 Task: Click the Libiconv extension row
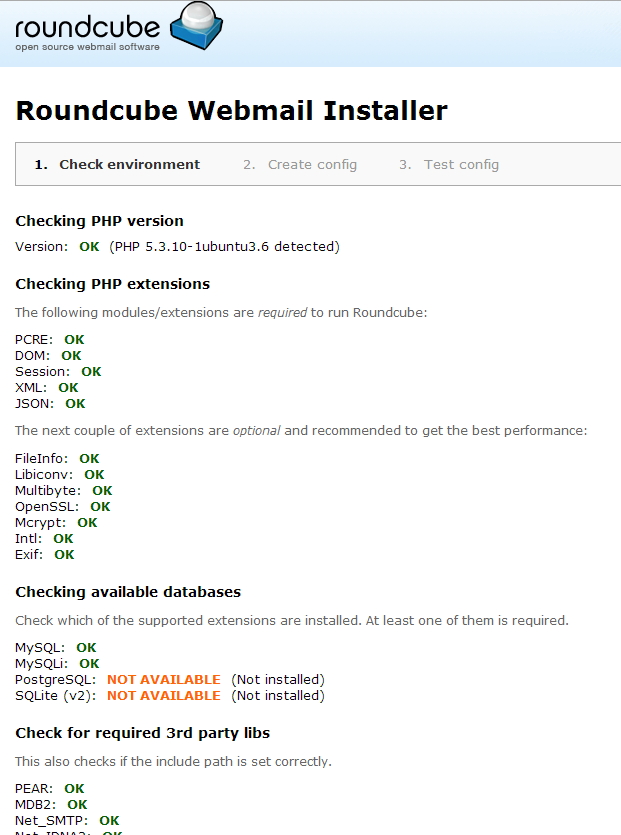point(60,474)
